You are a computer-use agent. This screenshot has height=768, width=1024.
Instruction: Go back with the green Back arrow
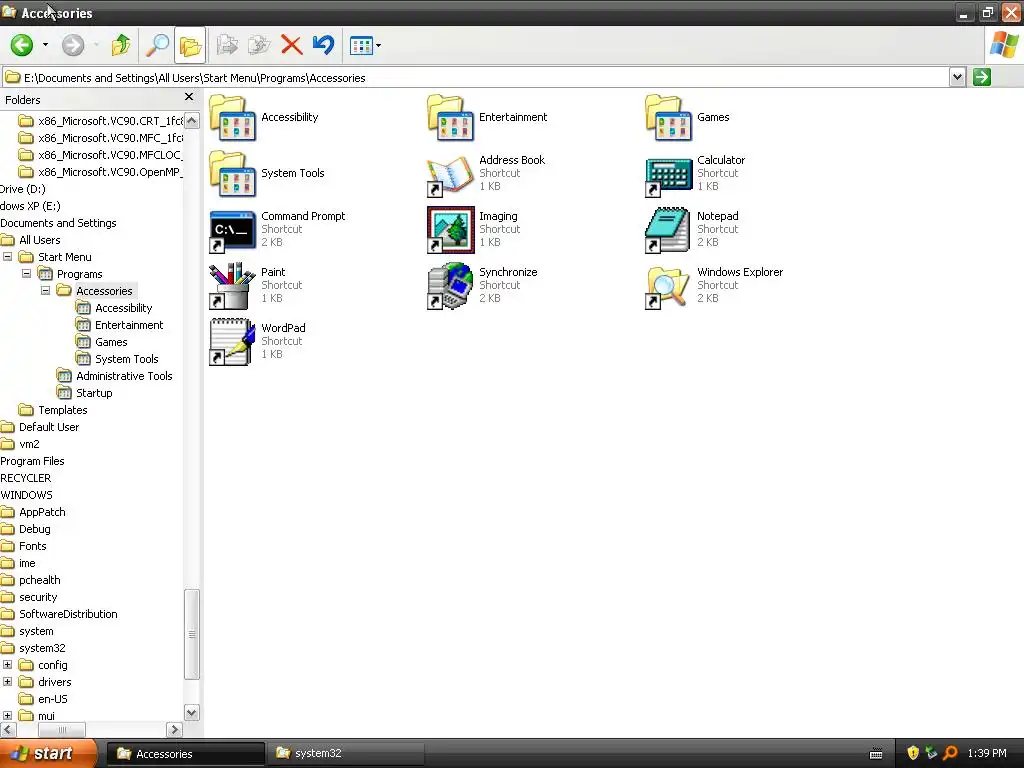click(x=22, y=45)
